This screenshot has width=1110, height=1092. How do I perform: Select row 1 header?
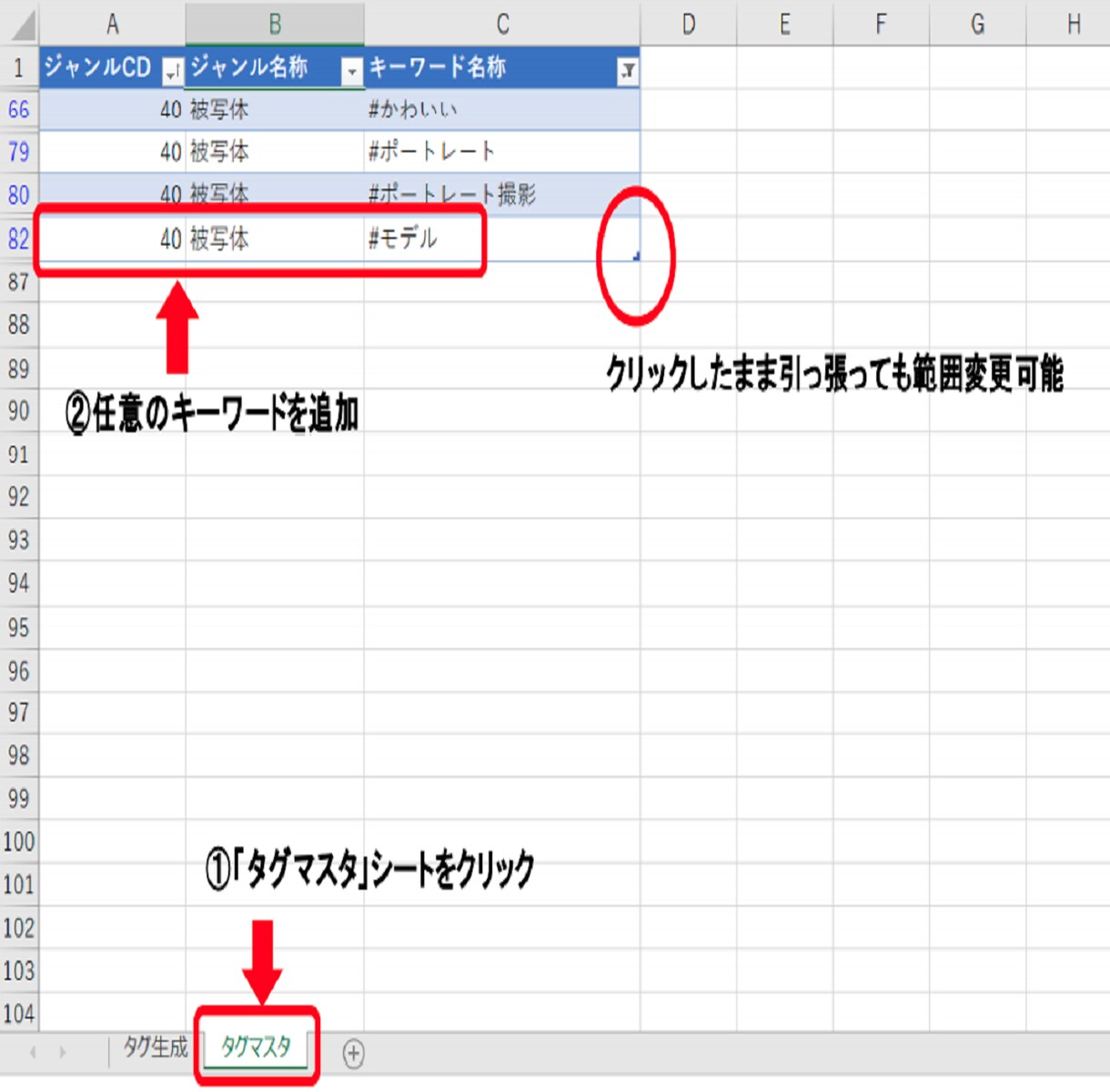[x=19, y=67]
